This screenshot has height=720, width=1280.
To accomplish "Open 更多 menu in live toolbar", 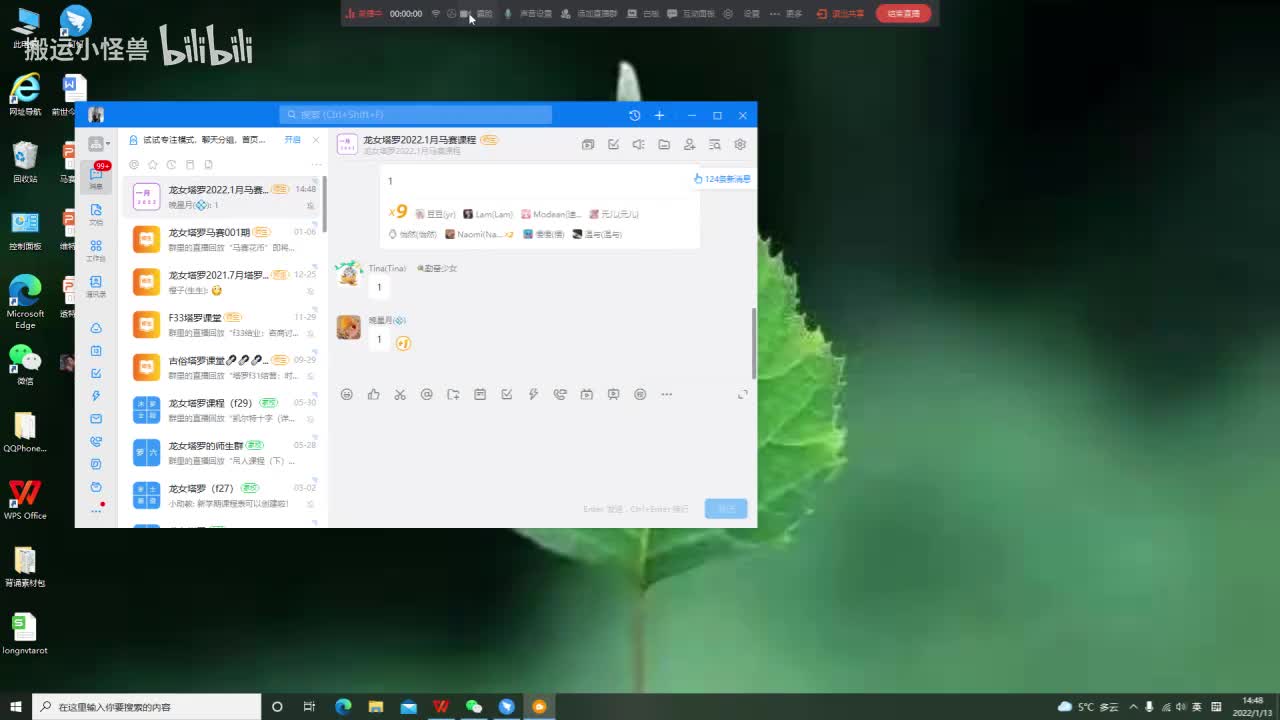I will [x=787, y=13].
